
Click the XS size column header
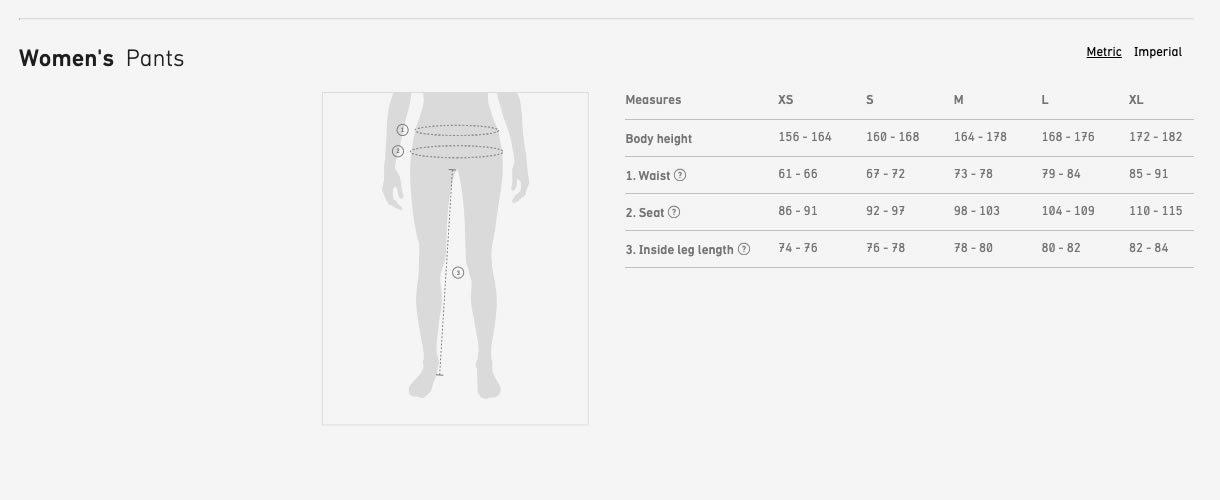(x=786, y=100)
